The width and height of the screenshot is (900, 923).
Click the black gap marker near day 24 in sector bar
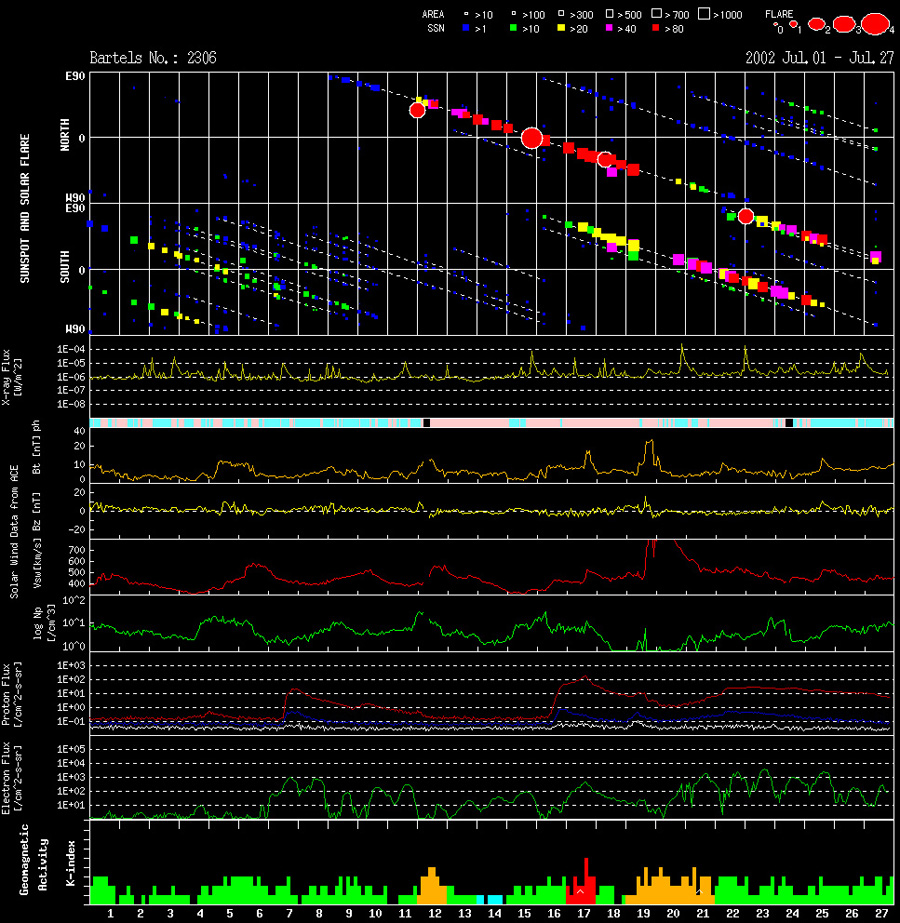pyautogui.click(x=789, y=423)
